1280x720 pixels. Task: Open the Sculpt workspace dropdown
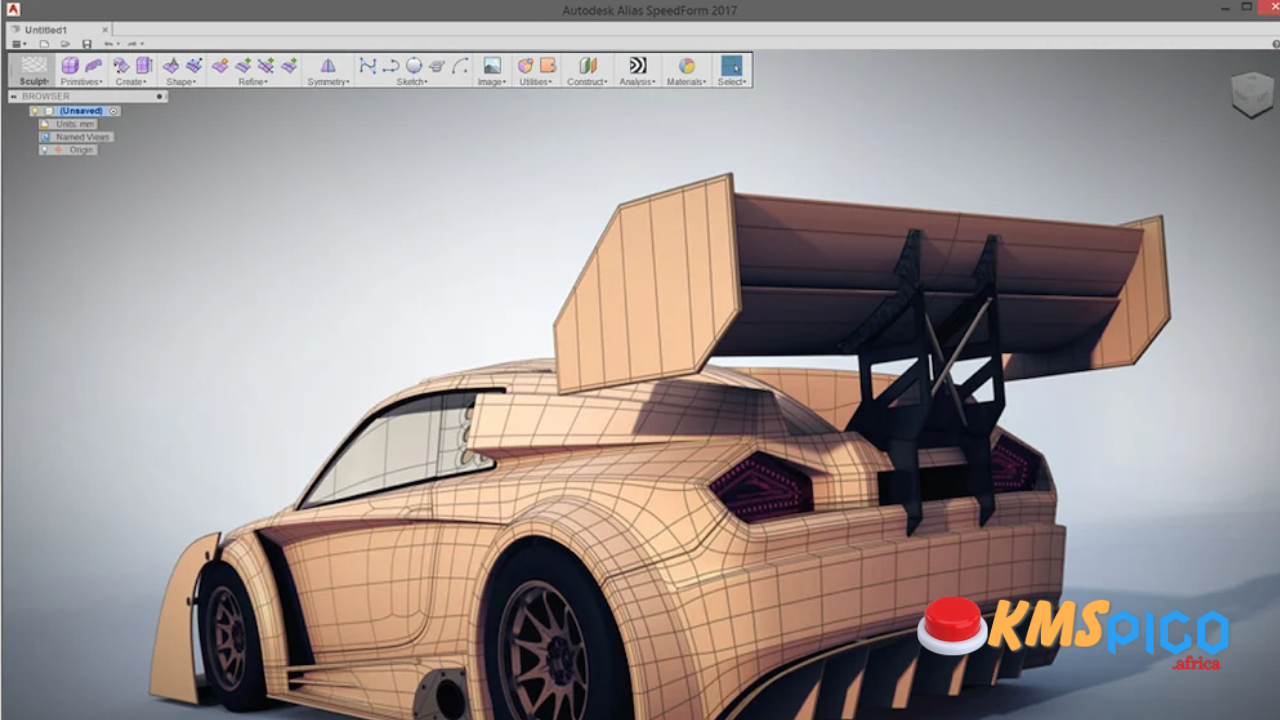34,82
